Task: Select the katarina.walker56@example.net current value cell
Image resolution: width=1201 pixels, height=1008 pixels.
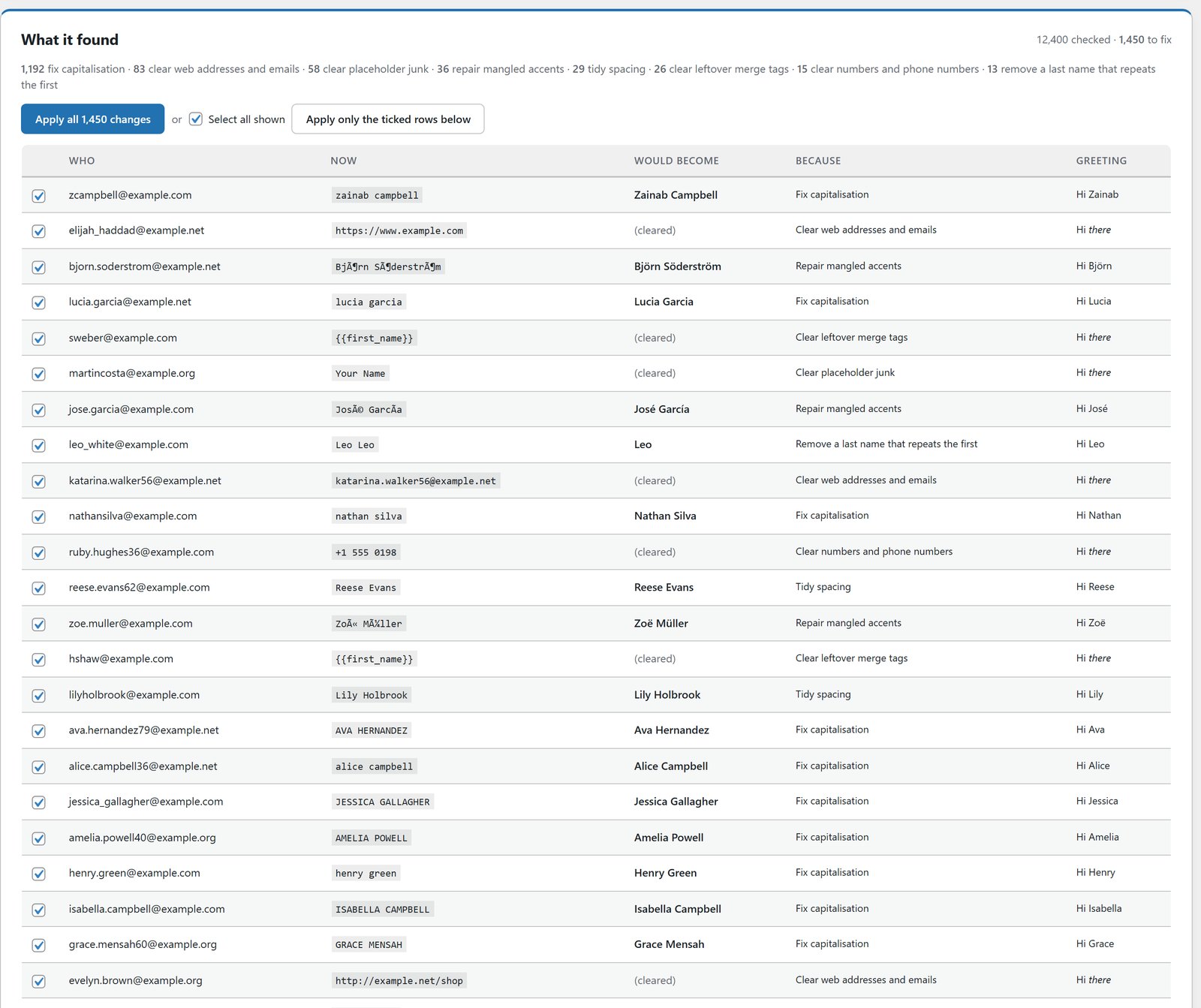Action: (416, 481)
